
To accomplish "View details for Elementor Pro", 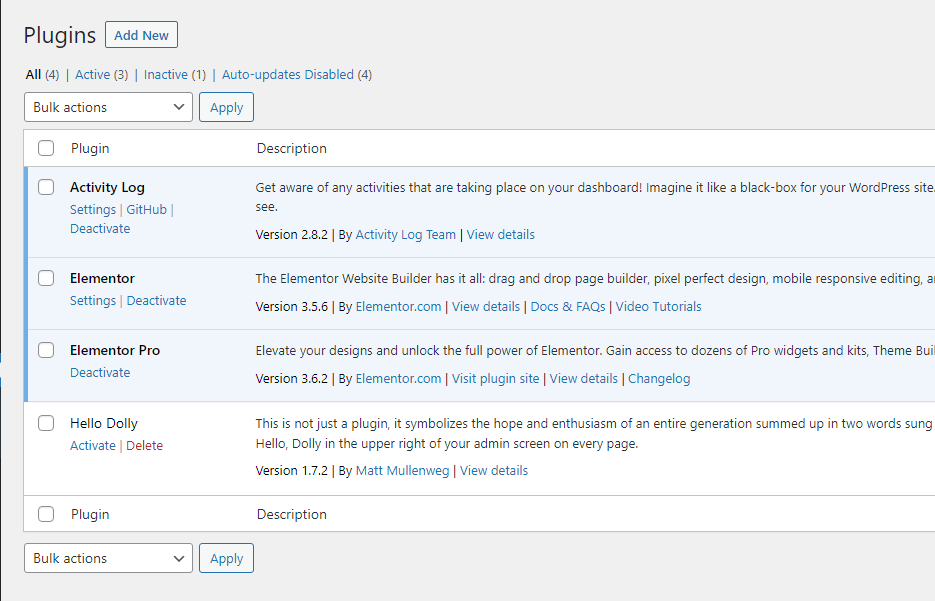I will tap(584, 379).
